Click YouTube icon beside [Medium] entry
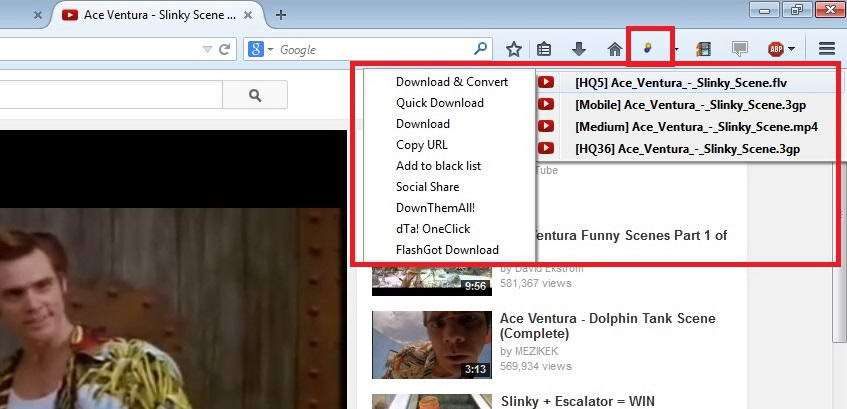847x409 pixels. [546, 126]
